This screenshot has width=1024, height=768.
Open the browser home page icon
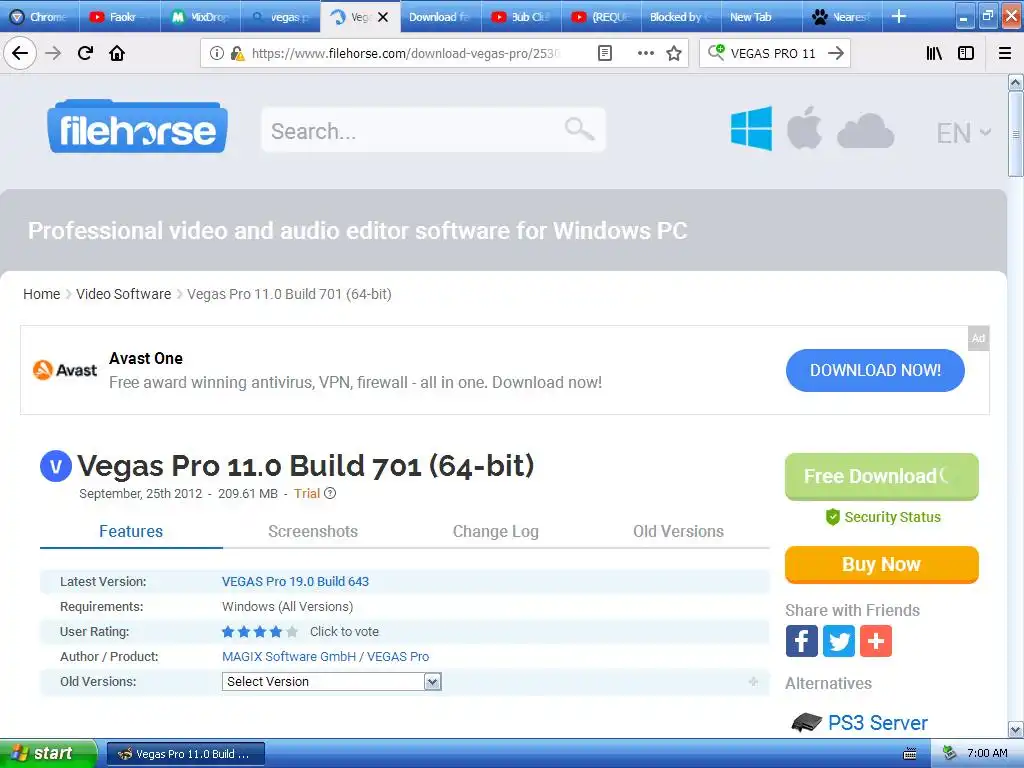tap(117, 53)
